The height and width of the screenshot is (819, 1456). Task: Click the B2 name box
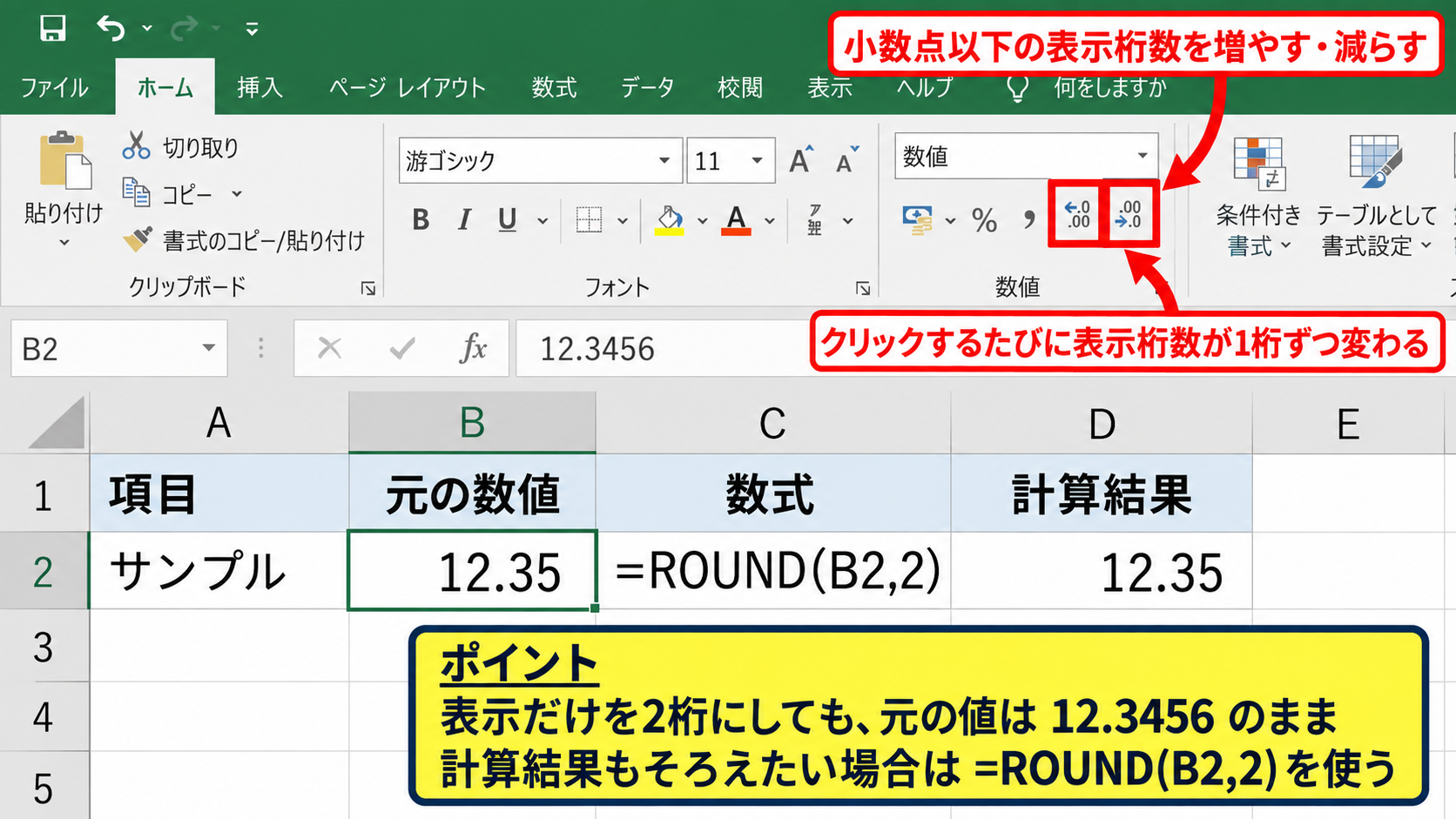(103, 349)
